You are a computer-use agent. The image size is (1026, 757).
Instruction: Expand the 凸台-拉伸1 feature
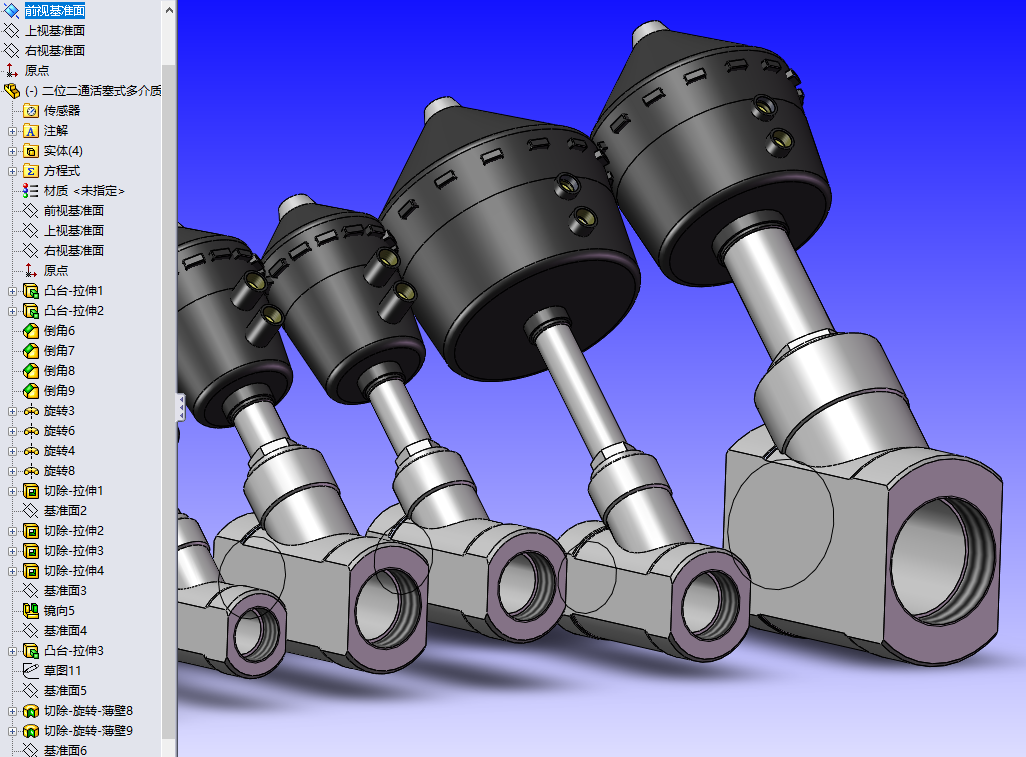[x=12, y=291]
